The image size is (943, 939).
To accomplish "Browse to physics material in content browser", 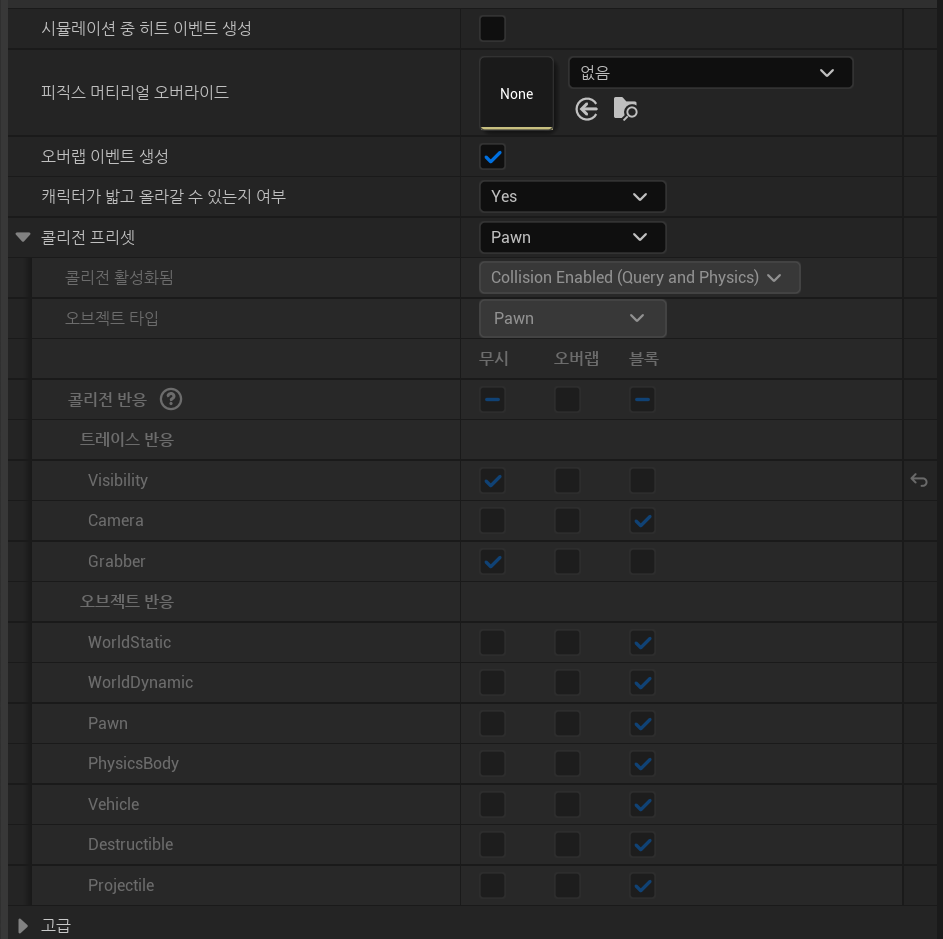I will tap(625, 109).
